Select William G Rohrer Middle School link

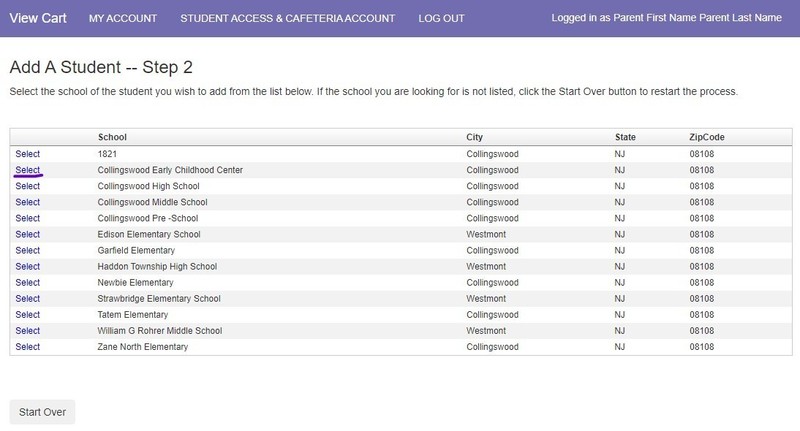click(28, 331)
